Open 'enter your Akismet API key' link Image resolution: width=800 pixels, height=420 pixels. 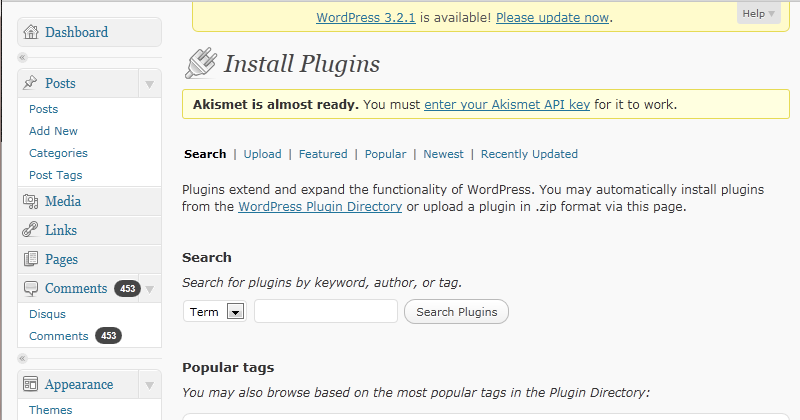(507, 104)
